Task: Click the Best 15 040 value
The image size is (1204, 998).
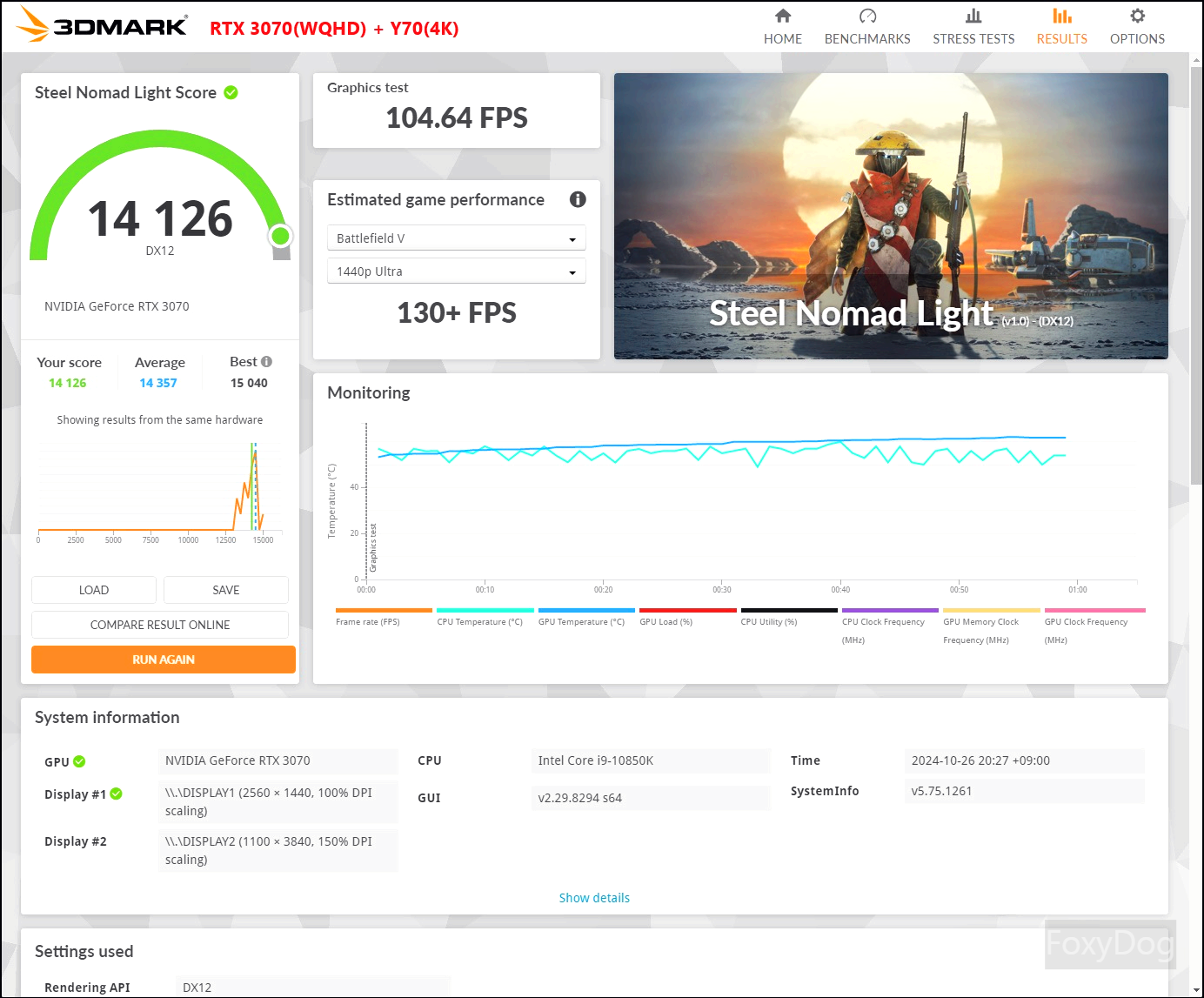Action: (x=249, y=383)
